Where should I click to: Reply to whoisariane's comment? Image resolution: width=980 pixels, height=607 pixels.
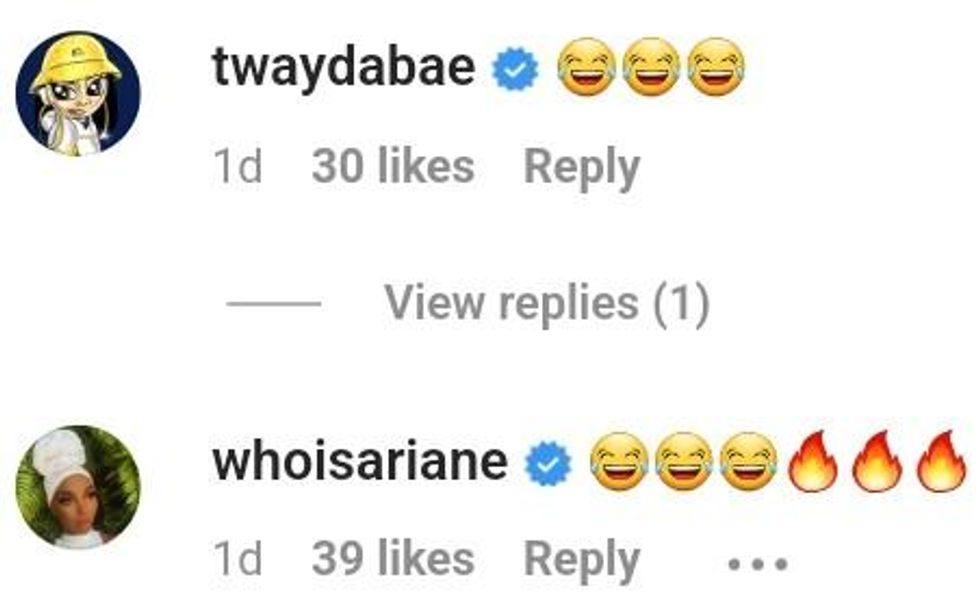coord(582,559)
